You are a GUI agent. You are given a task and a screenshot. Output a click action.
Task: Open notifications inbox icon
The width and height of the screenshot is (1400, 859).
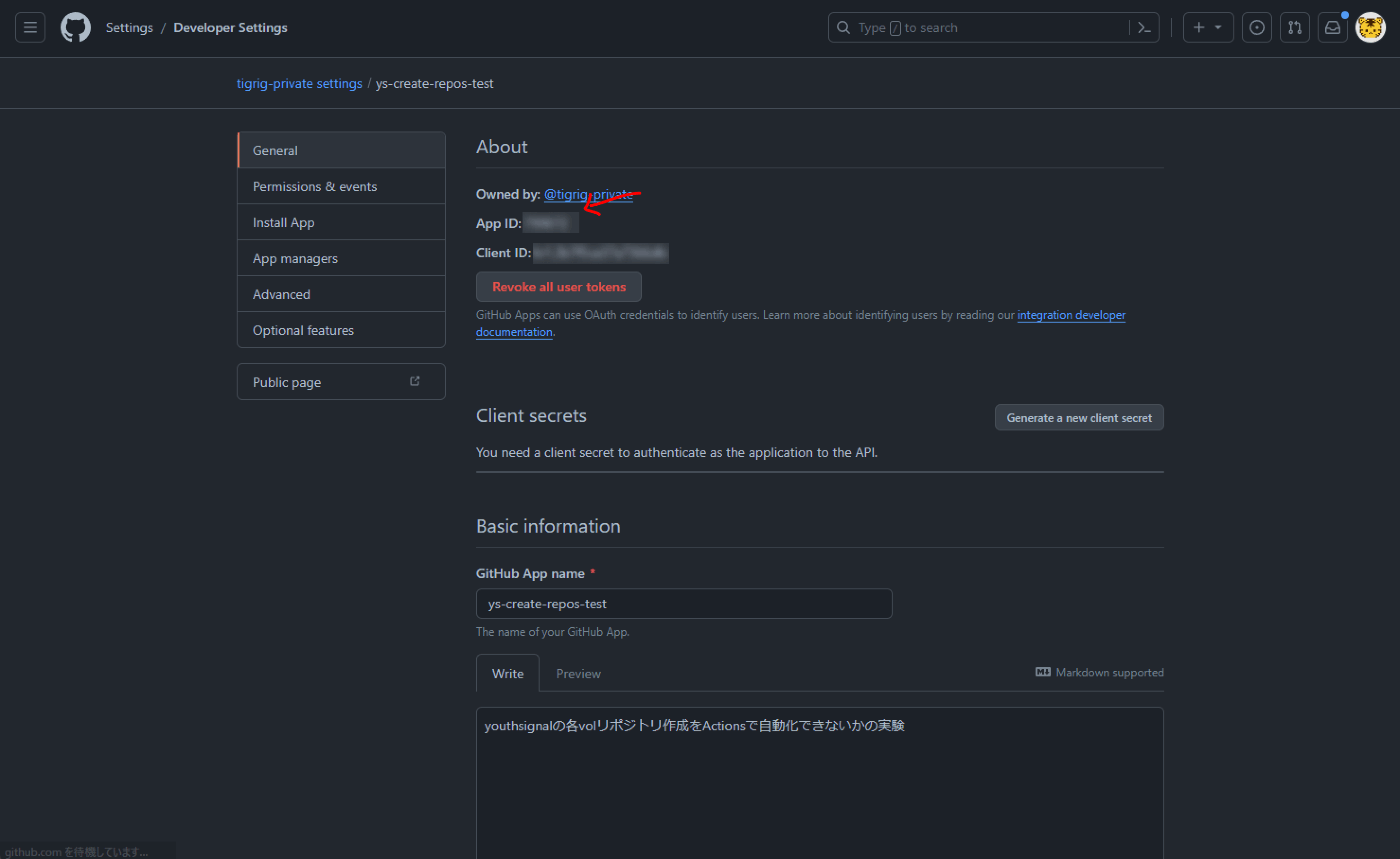(1333, 27)
